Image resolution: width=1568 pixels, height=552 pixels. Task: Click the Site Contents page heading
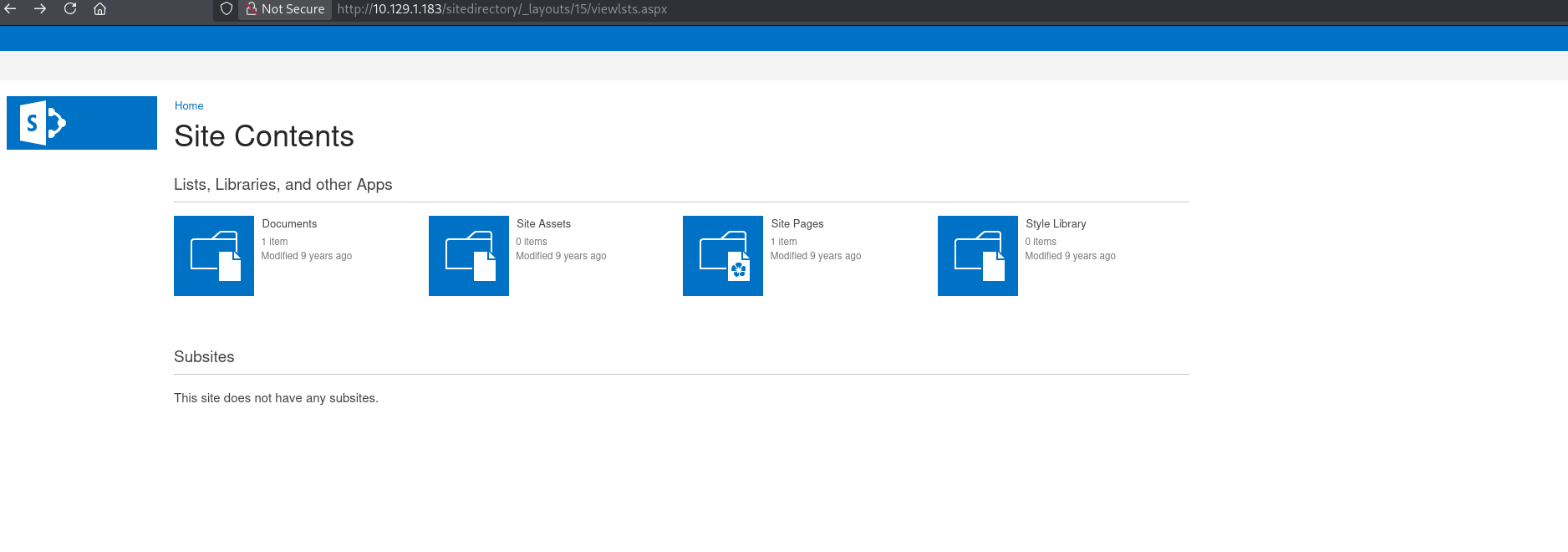[264, 136]
